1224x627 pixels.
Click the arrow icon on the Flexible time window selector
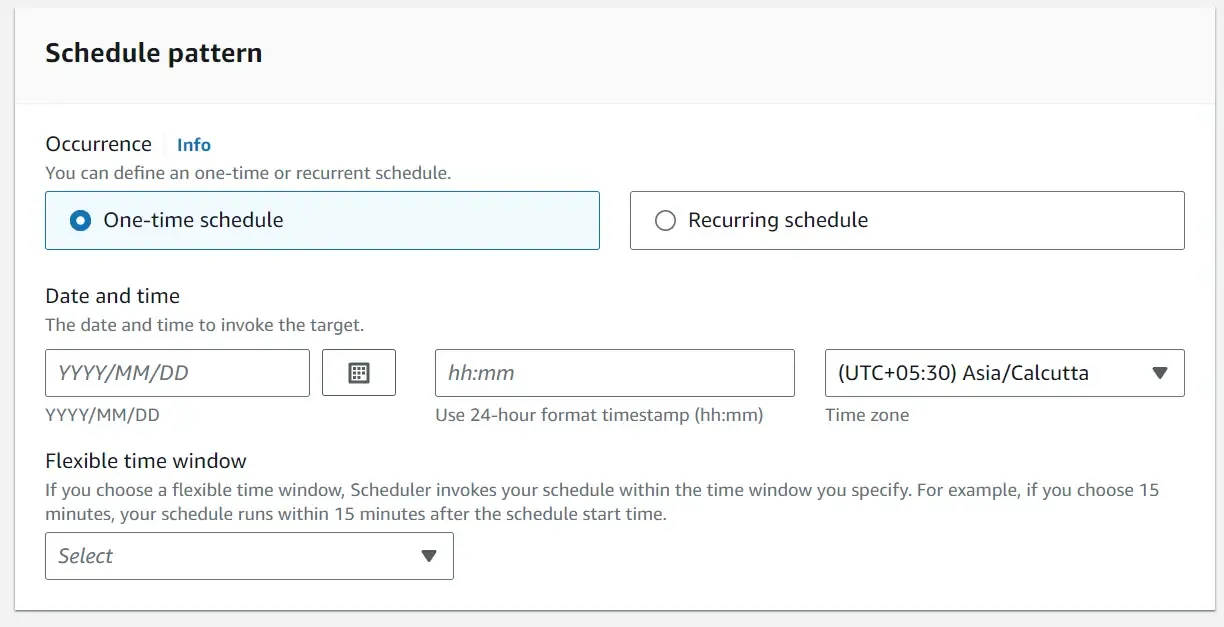[x=430, y=556]
